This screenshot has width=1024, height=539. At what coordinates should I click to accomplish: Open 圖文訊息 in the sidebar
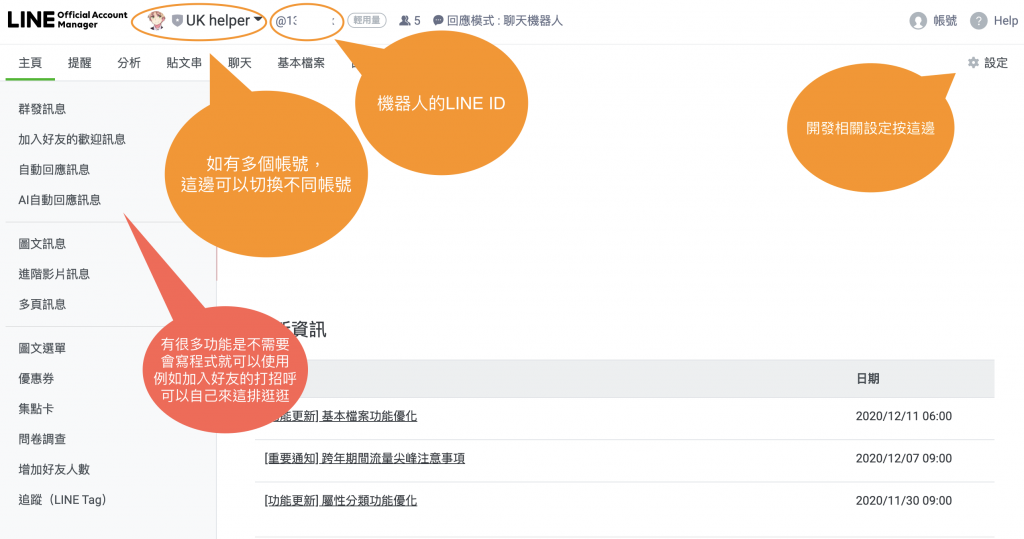[x=42, y=244]
